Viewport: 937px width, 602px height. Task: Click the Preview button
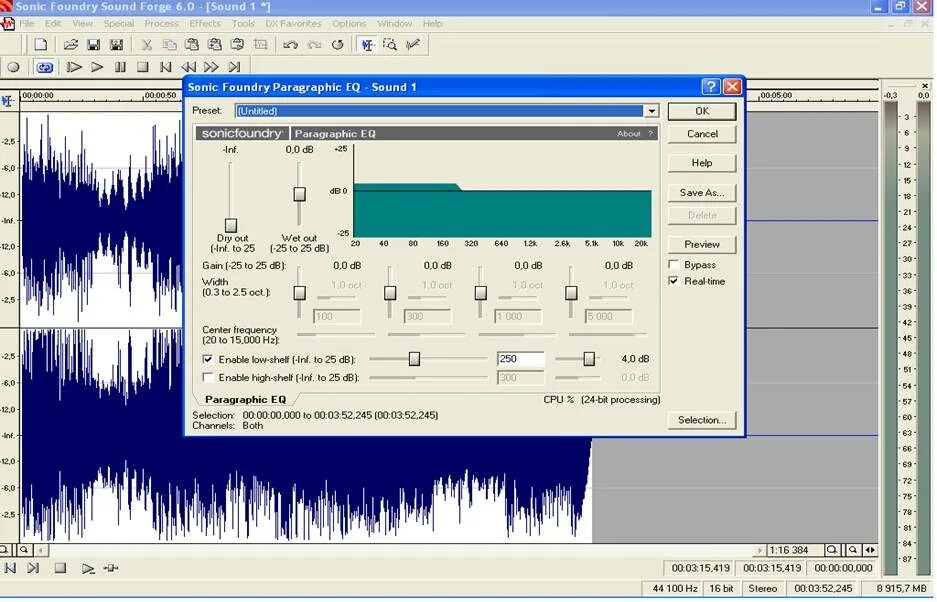click(702, 245)
